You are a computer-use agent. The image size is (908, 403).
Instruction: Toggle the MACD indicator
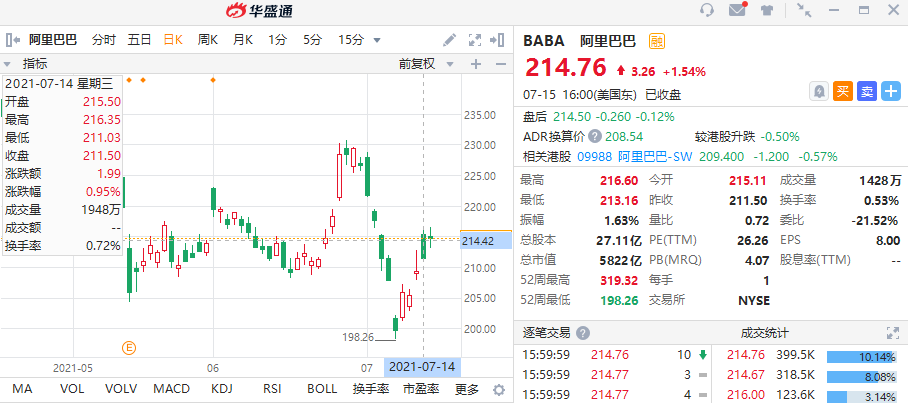pos(171,389)
